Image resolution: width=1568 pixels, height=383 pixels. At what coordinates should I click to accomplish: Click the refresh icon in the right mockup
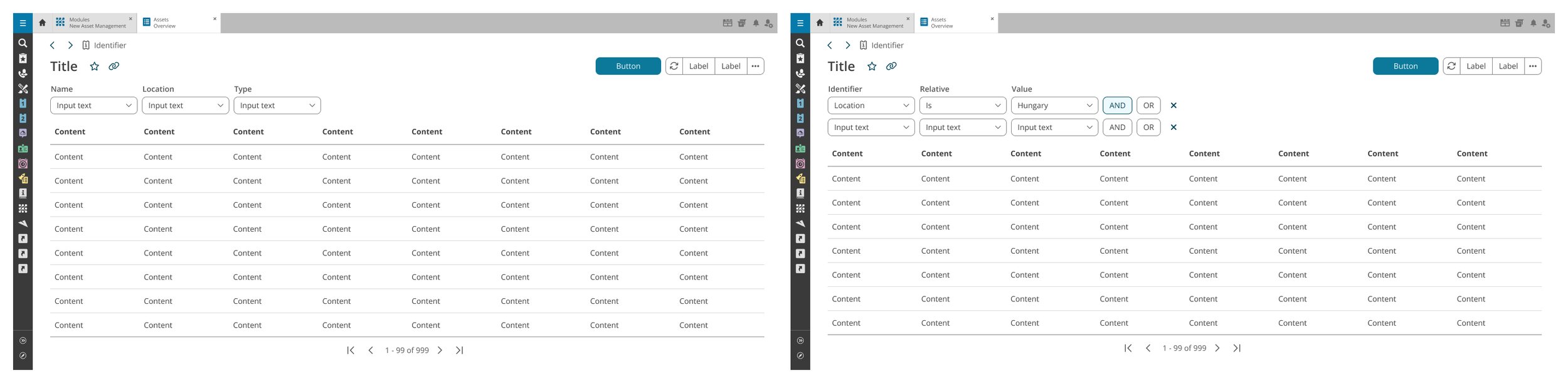(1451, 66)
